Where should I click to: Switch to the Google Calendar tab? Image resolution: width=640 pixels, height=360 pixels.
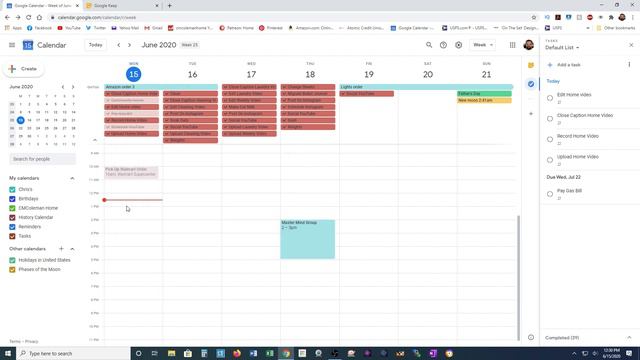coord(42,6)
